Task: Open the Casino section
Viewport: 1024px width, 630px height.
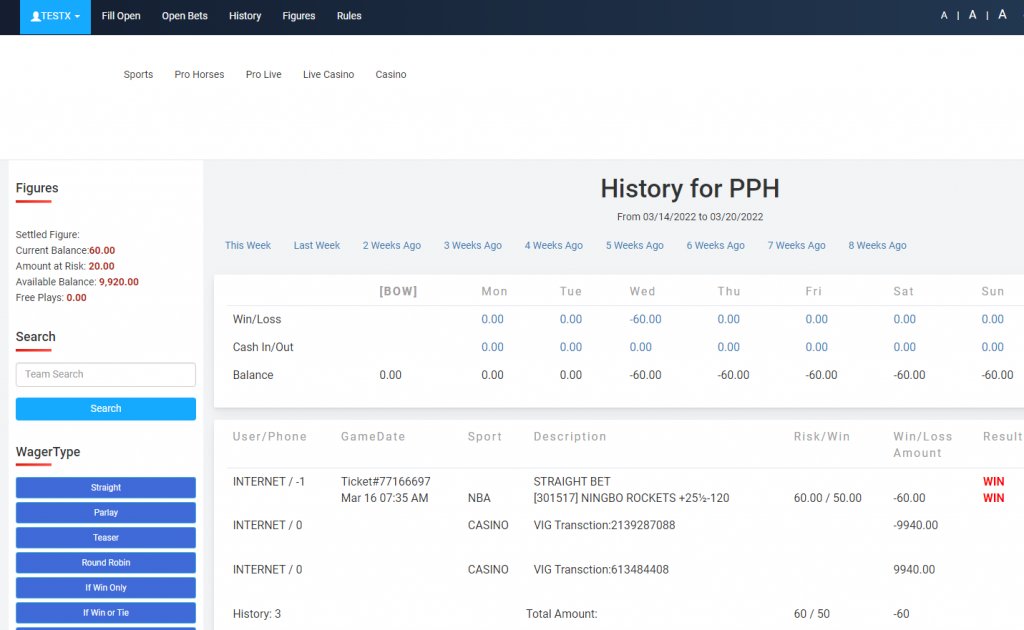Action: tap(390, 74)
